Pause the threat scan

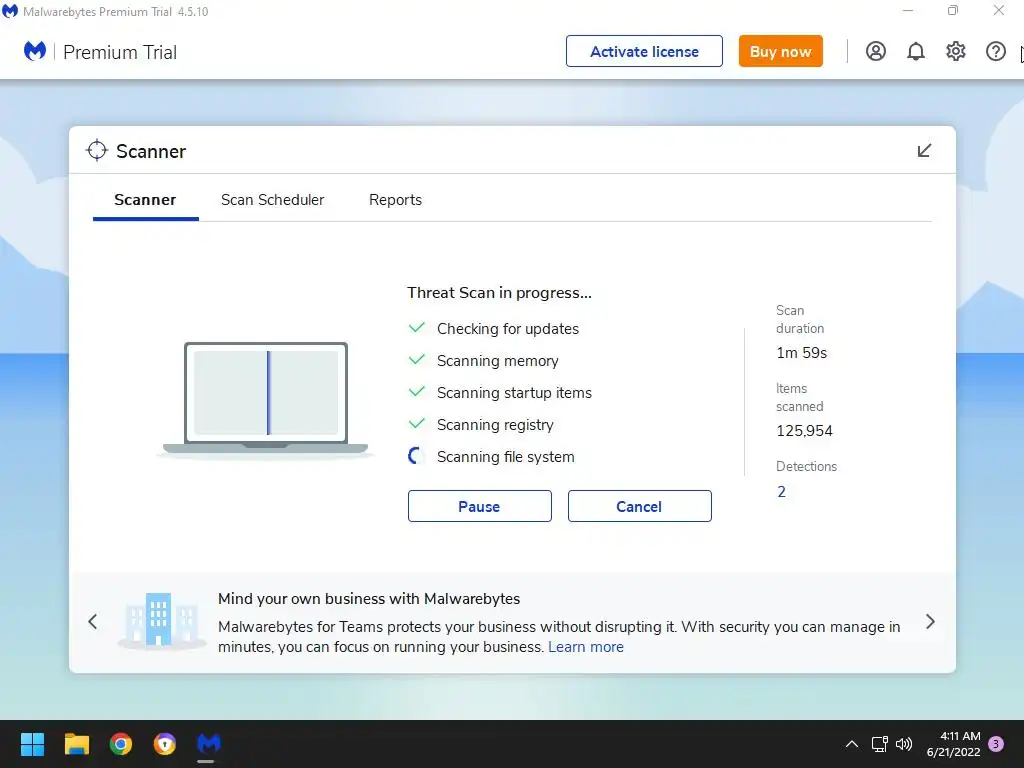[479, 506]
